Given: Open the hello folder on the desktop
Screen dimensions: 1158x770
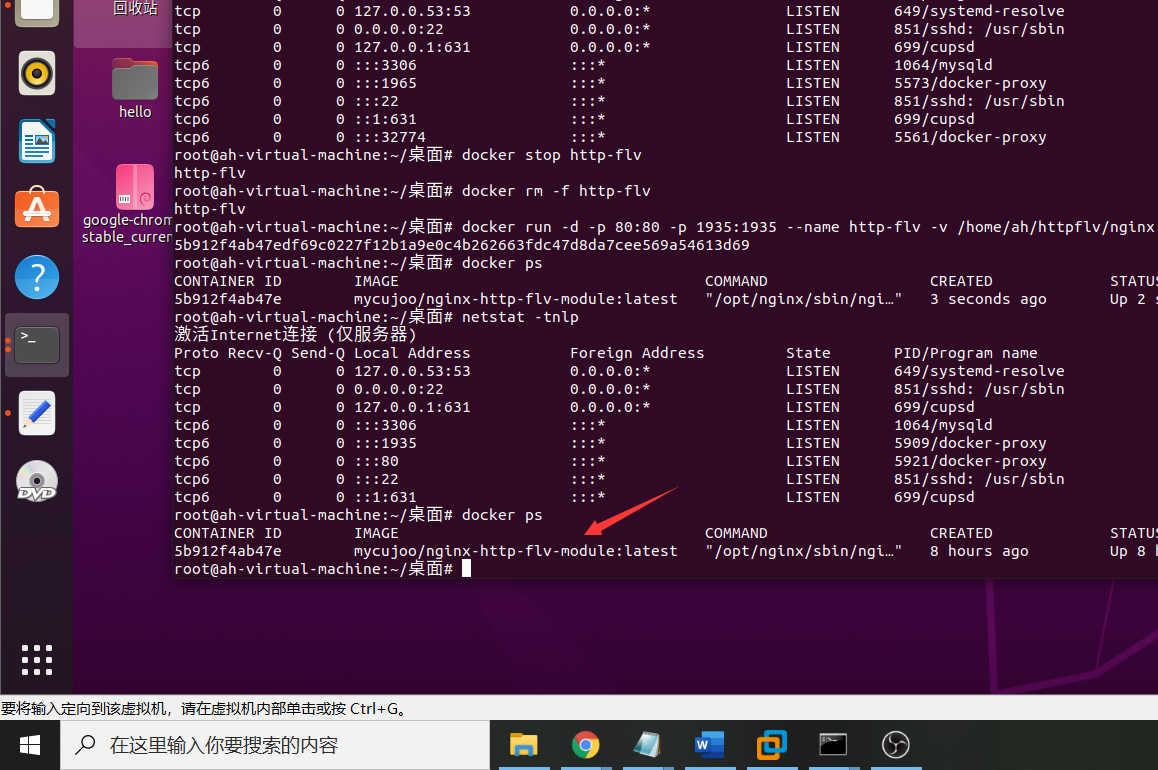Looking at the screenshot, I should point(134,78).
